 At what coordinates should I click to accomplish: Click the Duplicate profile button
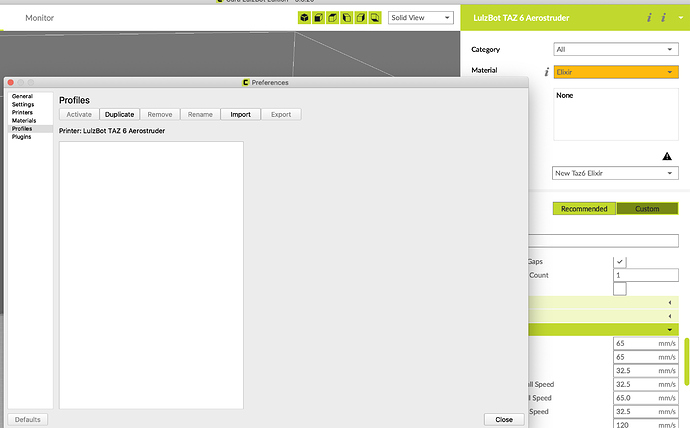click(x=120, y=114)
